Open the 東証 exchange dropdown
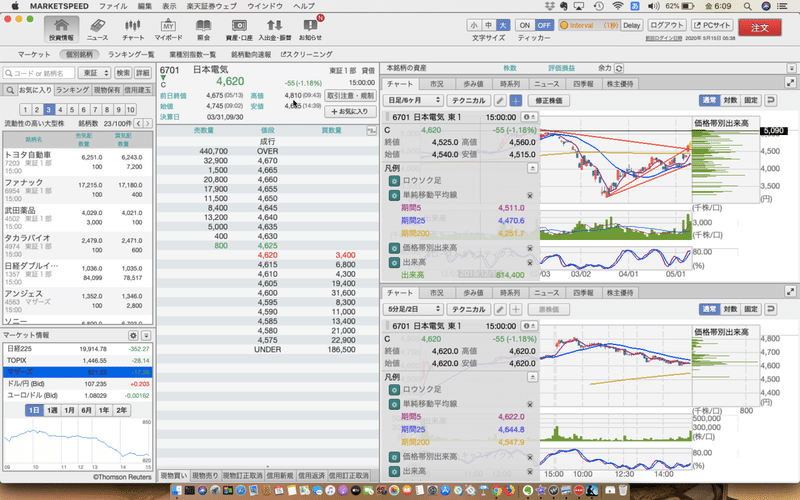This screenshot has height=500, width=800. click(x=94, y=73)
